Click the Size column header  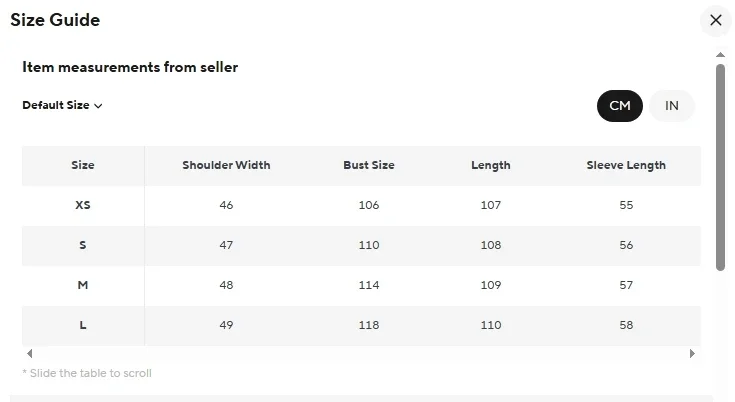point(83,165)
